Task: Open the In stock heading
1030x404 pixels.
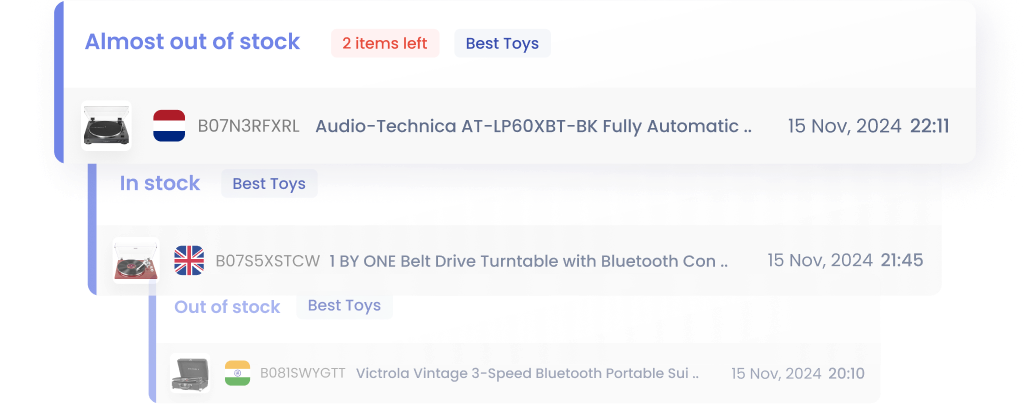Action: (160, 184)
